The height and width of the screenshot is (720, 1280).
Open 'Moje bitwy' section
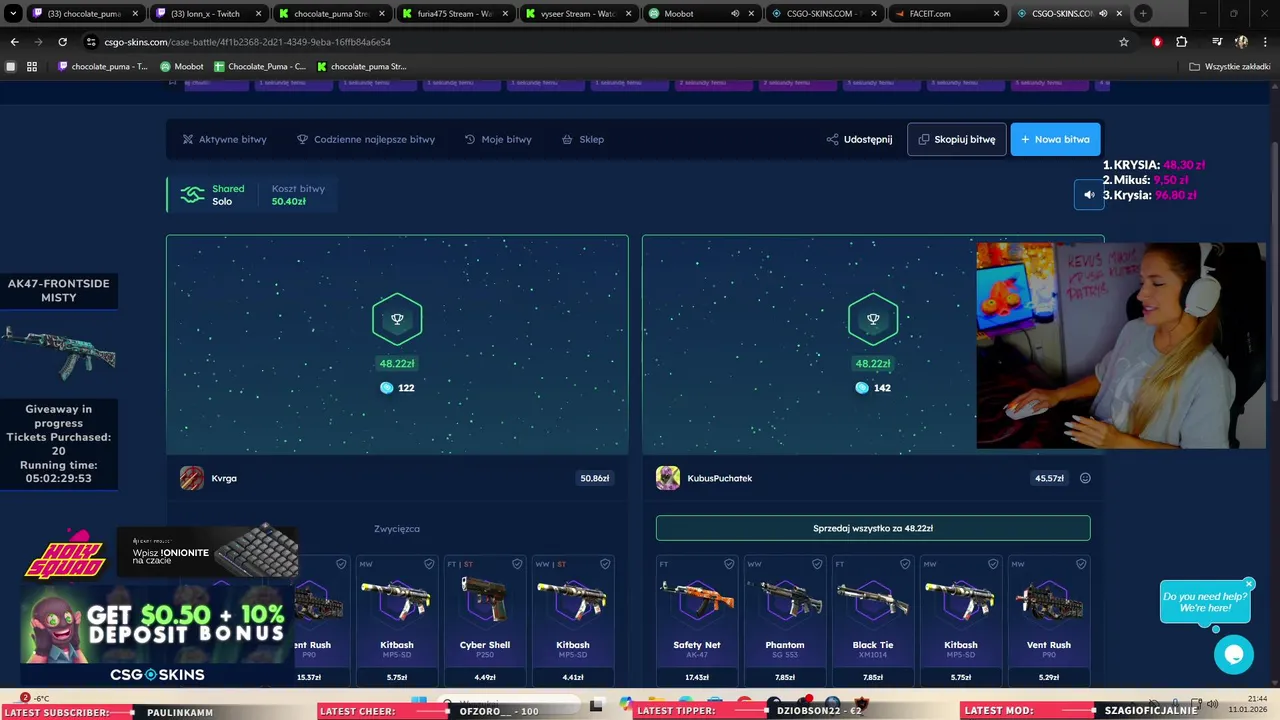pyautogui.click(x=498, y=139)
